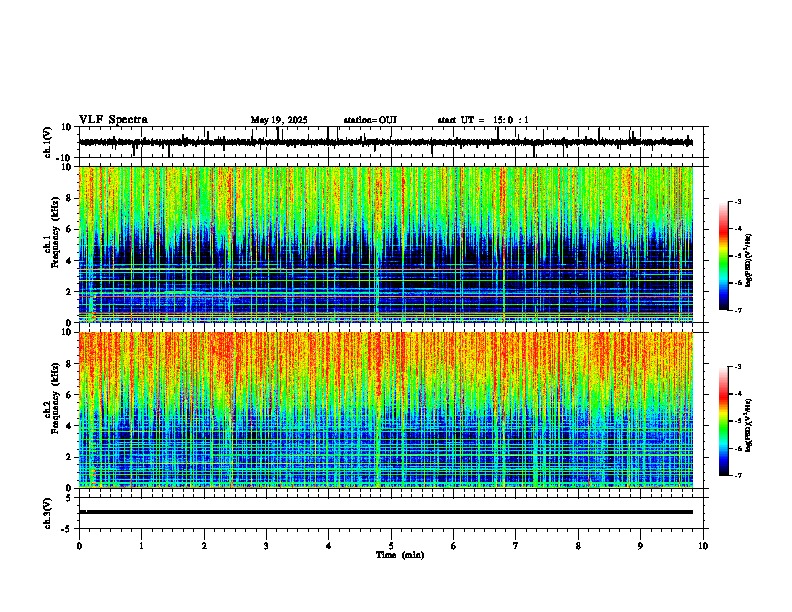Image resolution: width=792 pixels, height=612 pixels.
Task: Click the date text "May 19, 2025"
Action: pyautogui.click(x=279, y=120)
